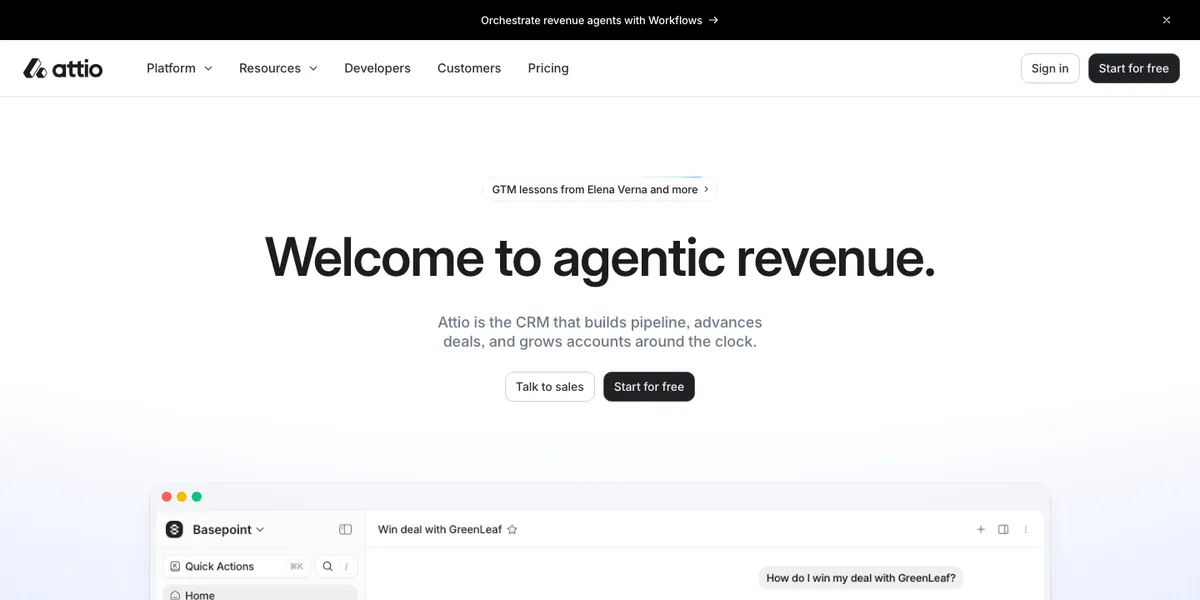Click Start for free below the headline
Image resolution: width=1200 pixels, height=600 pixels.
tap(649, 387)
